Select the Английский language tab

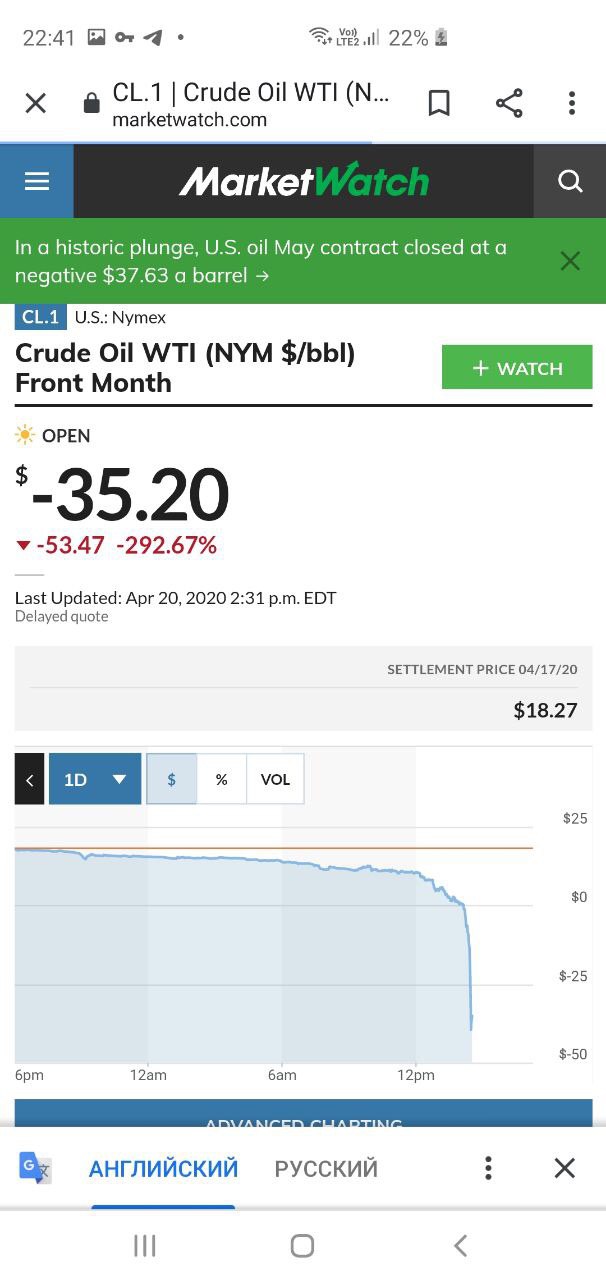point(163,1168)
